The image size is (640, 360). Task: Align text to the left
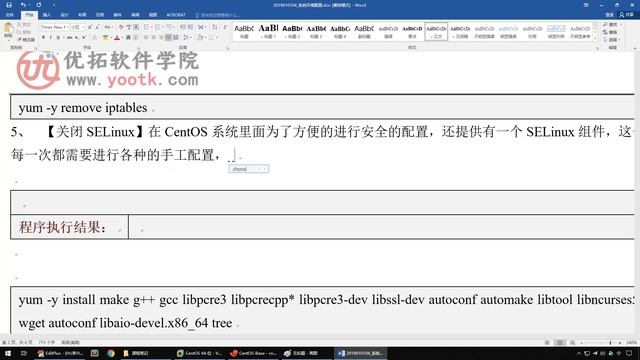146,38
